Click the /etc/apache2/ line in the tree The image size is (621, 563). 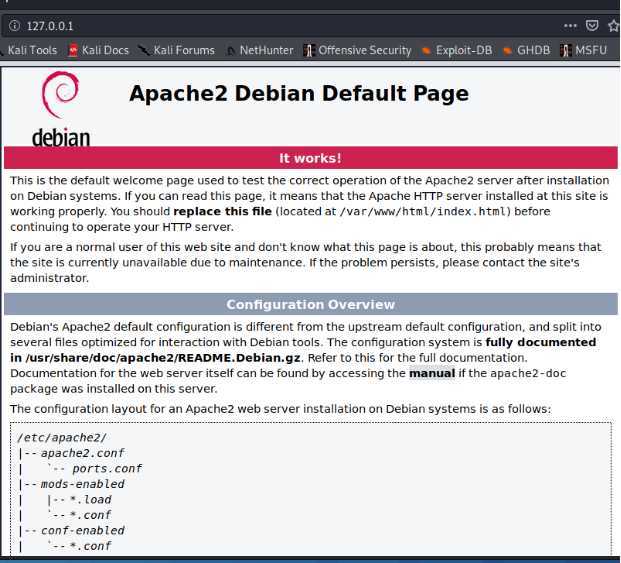(62, 437)
